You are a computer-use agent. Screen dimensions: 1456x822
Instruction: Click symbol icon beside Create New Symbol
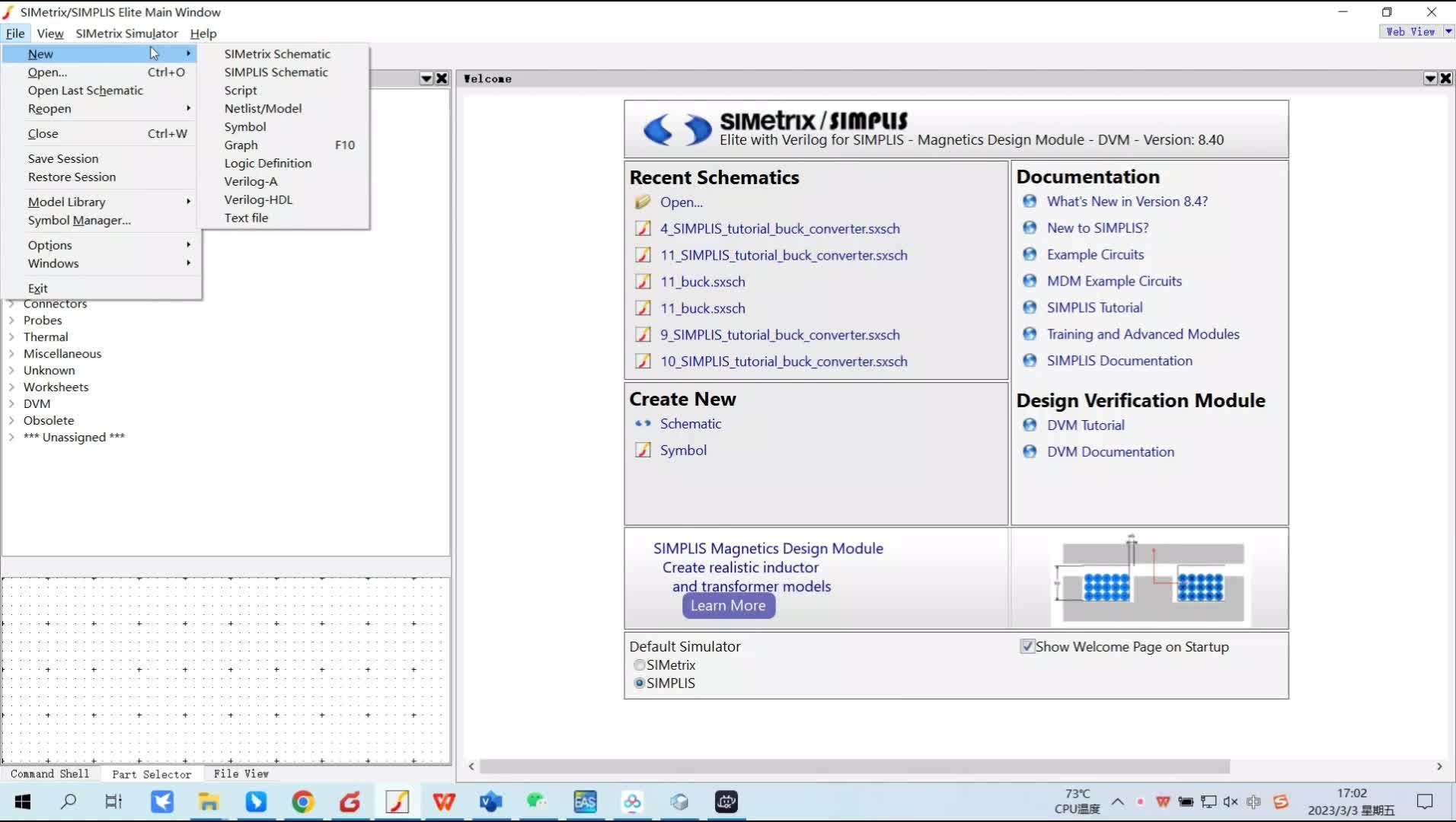pyautogui.click(x=643, y=450)
